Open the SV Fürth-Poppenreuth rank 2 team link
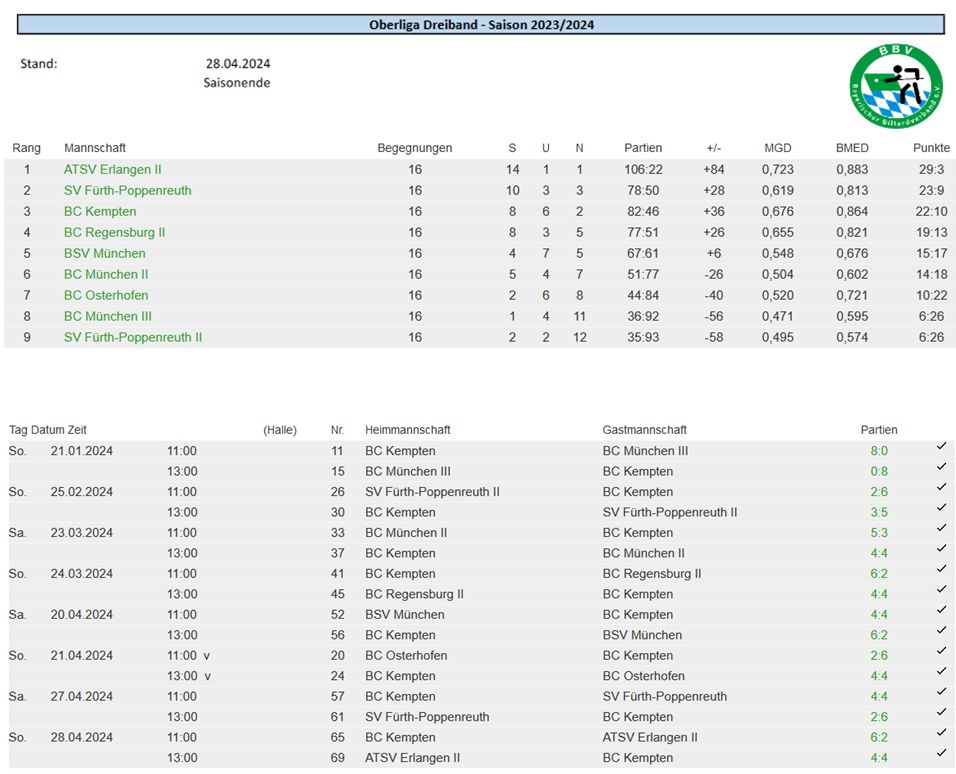This screenshot has width=956, height=774. point(127,190)
